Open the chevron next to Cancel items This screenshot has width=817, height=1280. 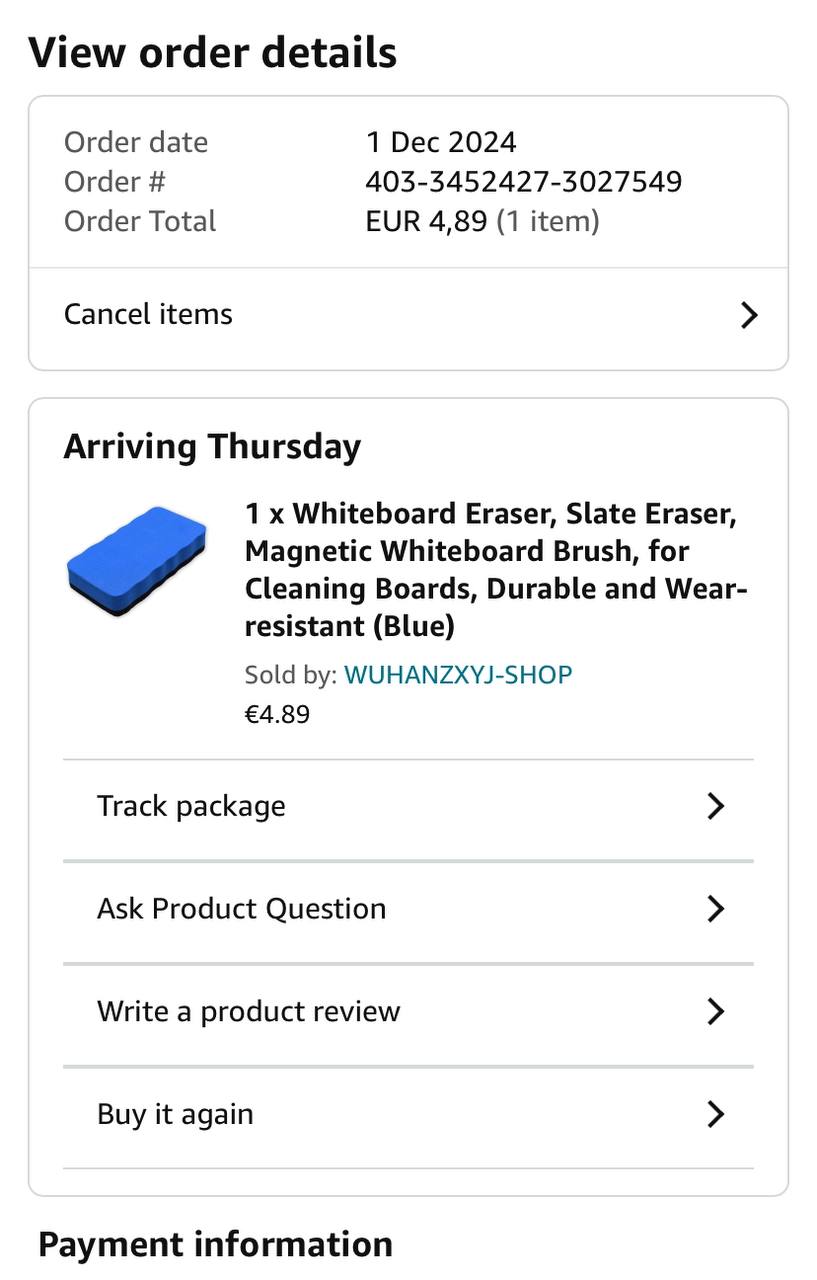748,315
